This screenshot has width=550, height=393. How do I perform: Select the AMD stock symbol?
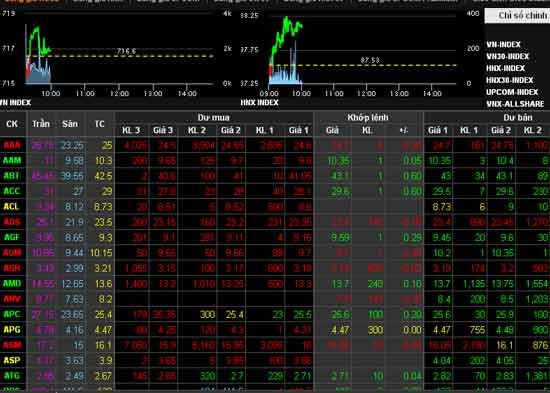12,283
